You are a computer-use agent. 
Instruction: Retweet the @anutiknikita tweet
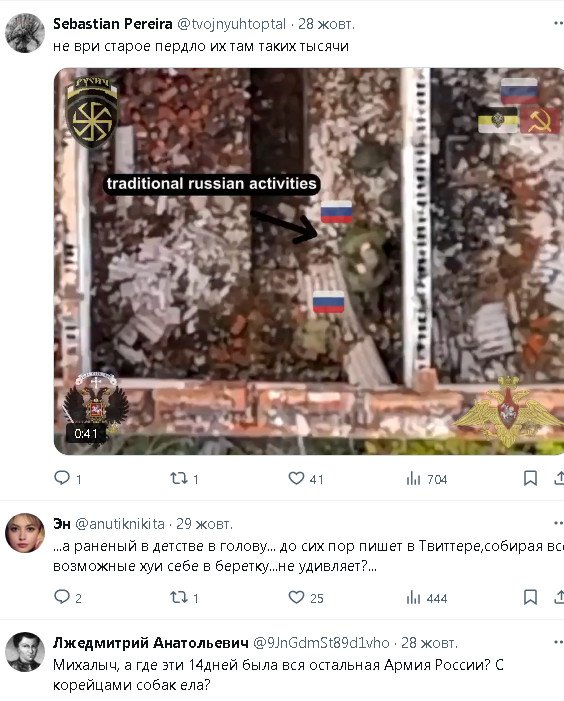tap(179, 597)
